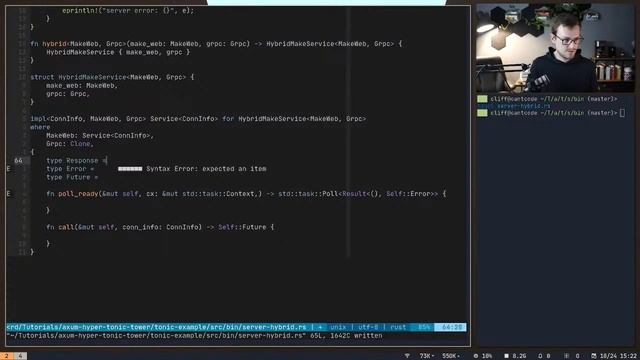Place cursor on 'type Response =' line
Image resolution: width=640 pixels, height=360 pixels.
tap(76, 160)
